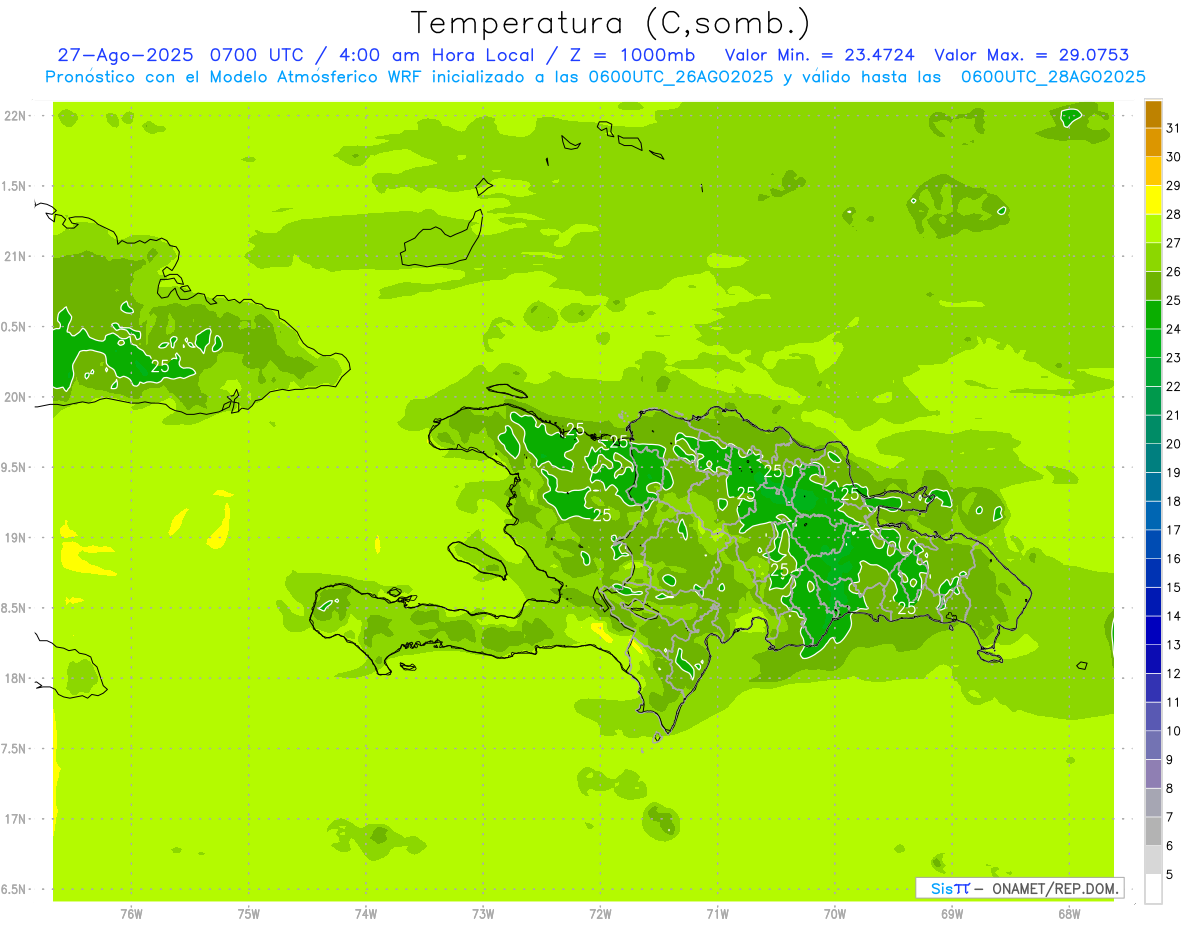Click 'Valor Min. = 23.4724' value
1200x927 pixels.
coord(820,56)
